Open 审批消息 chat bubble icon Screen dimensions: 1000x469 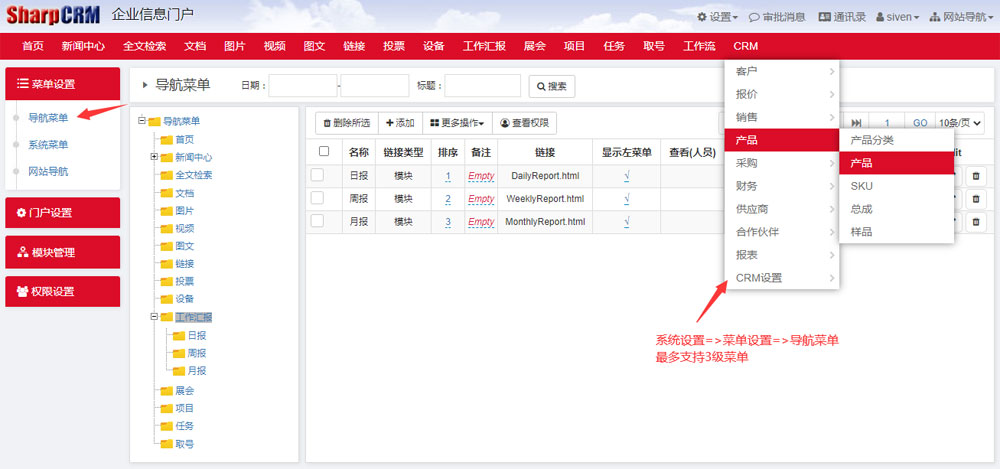(x=755, y=17)
